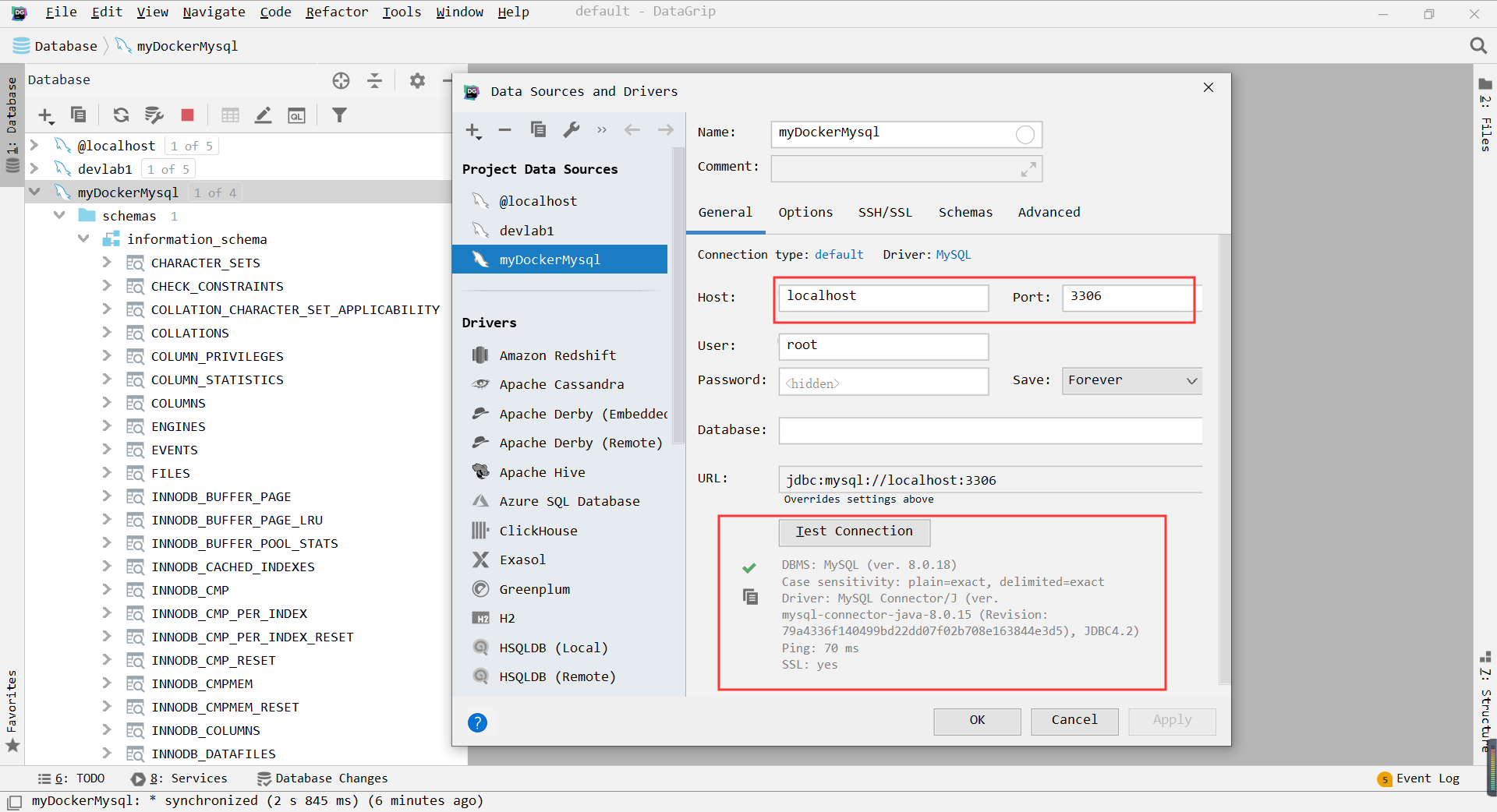Viewport: 1497px width, 812px height.
Task: Select devlab1 in Project Data Sources
Action: click(x=559, y=231)
